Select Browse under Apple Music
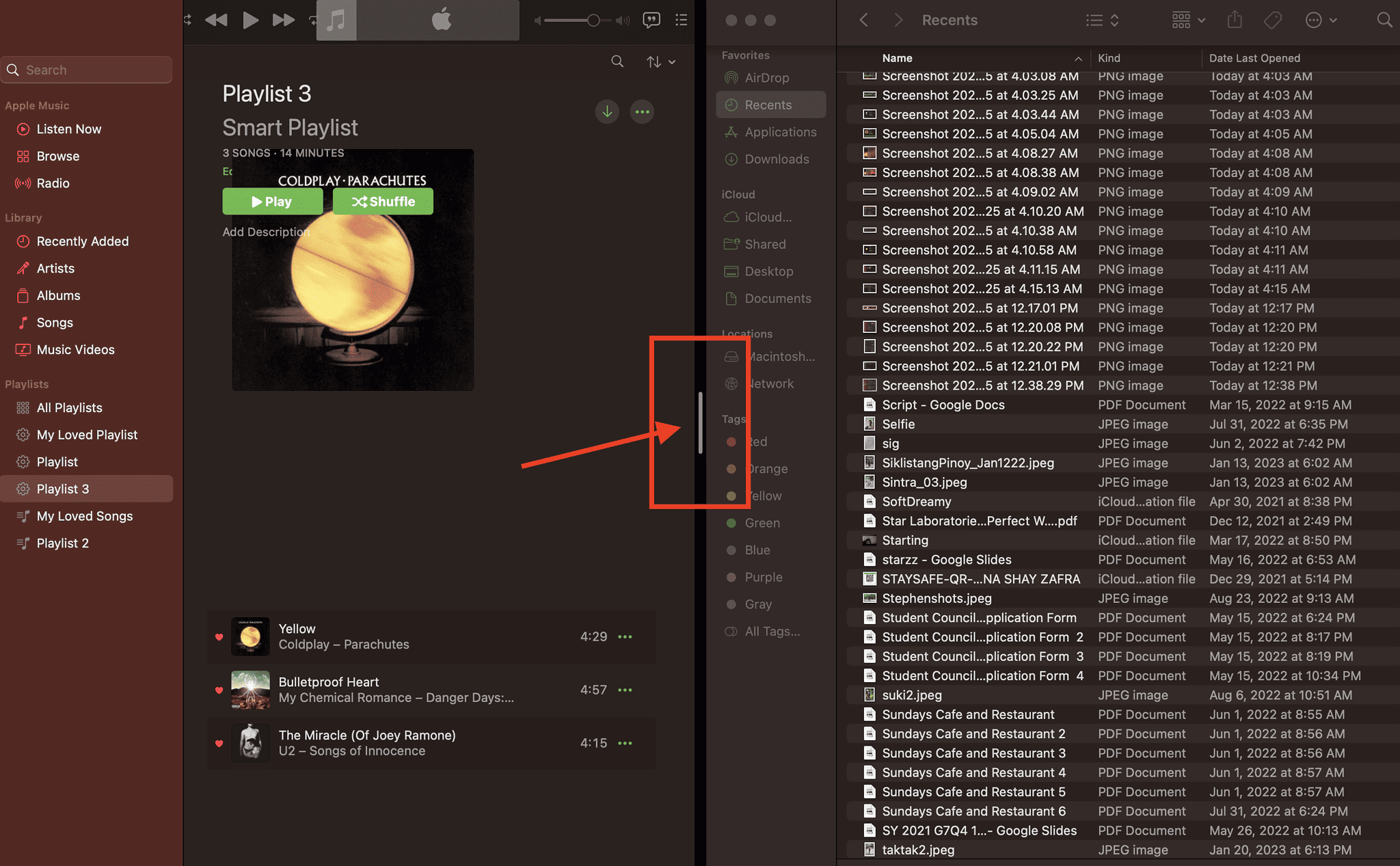This screenshot has width=1400, height=866. pyautogui.click(x=57, y=156)
